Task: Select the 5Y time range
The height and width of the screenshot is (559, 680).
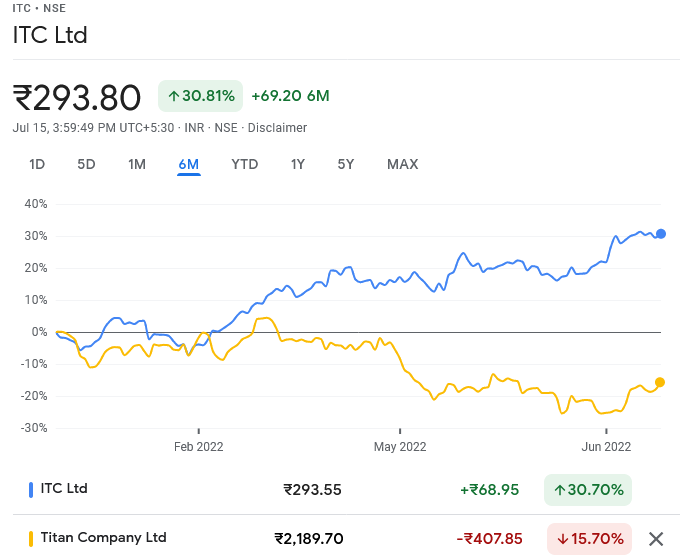Action: point(345,164)
